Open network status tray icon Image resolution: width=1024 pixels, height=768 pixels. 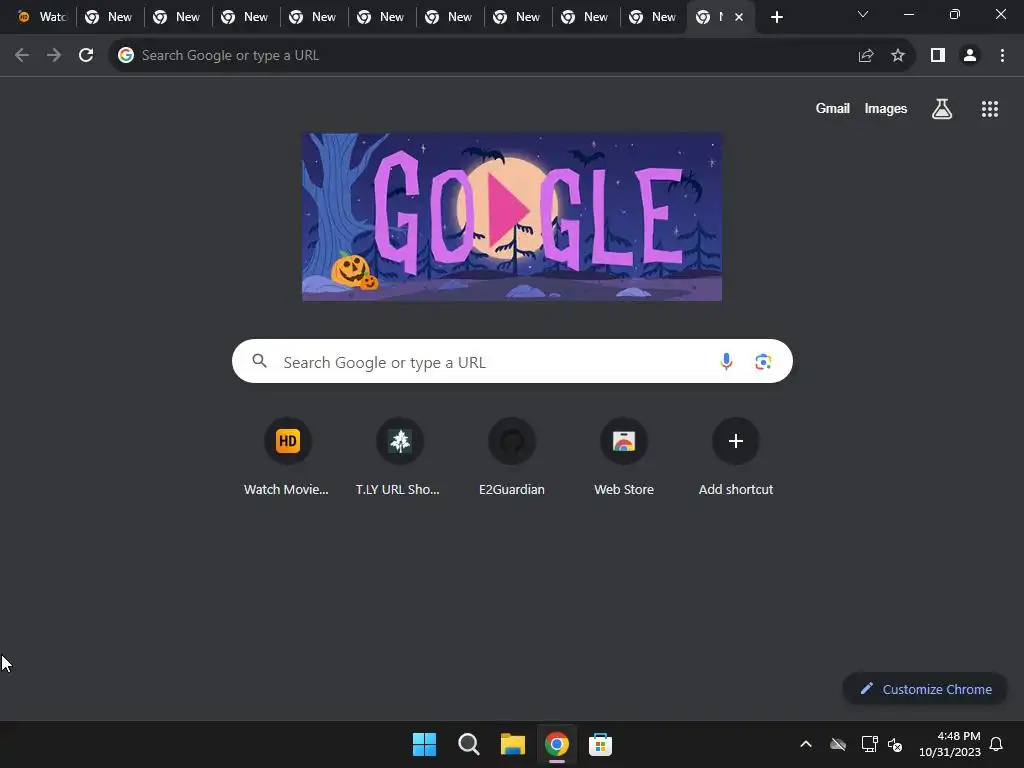[x=869, y=744]
